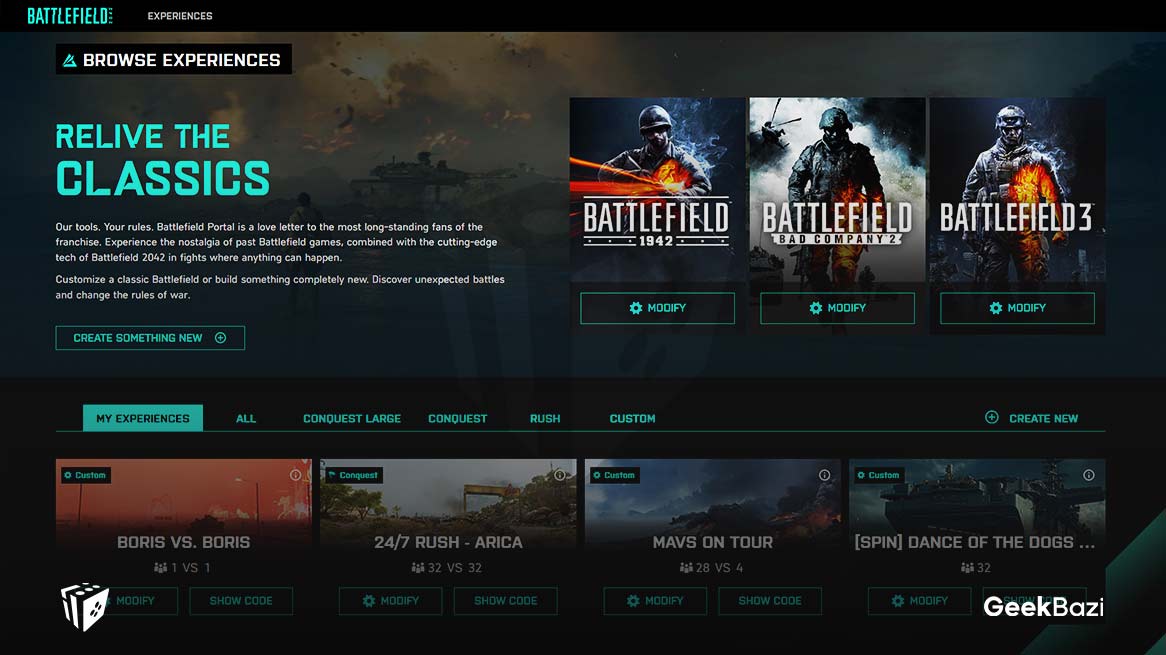This screenshot has width=1166, height=655.
Task: Click the "1 VS 1" player count
Action: coord(183,568)
